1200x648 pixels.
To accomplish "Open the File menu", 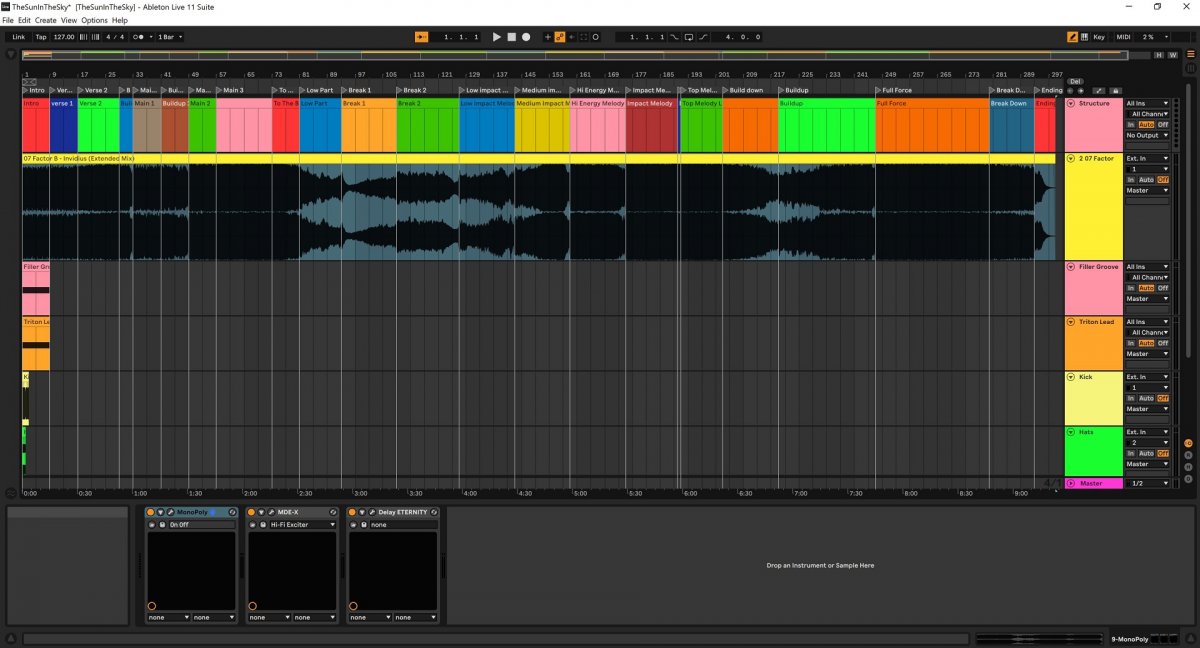I will point(8,20).
